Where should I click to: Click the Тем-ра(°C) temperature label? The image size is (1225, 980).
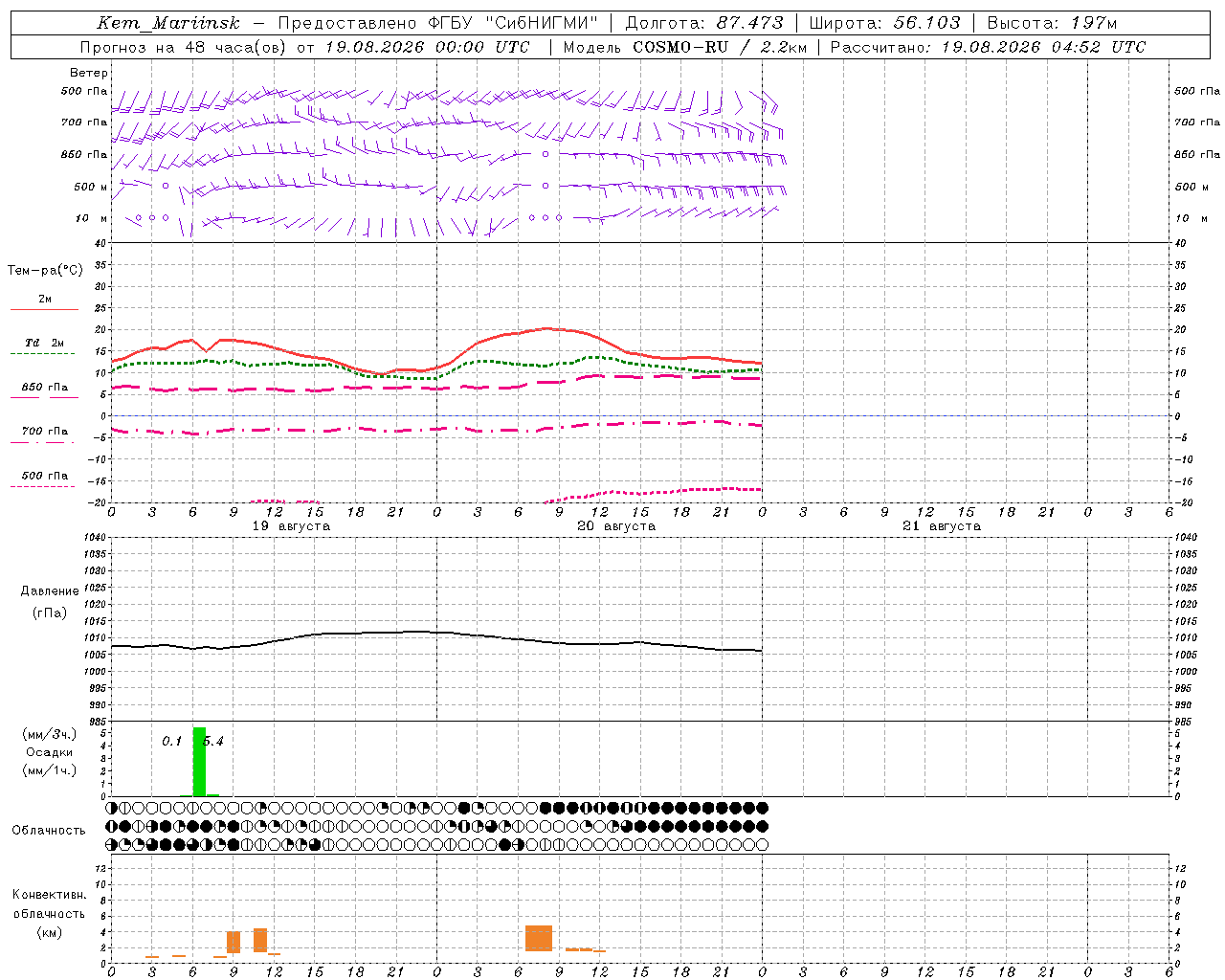coord(45,271)
